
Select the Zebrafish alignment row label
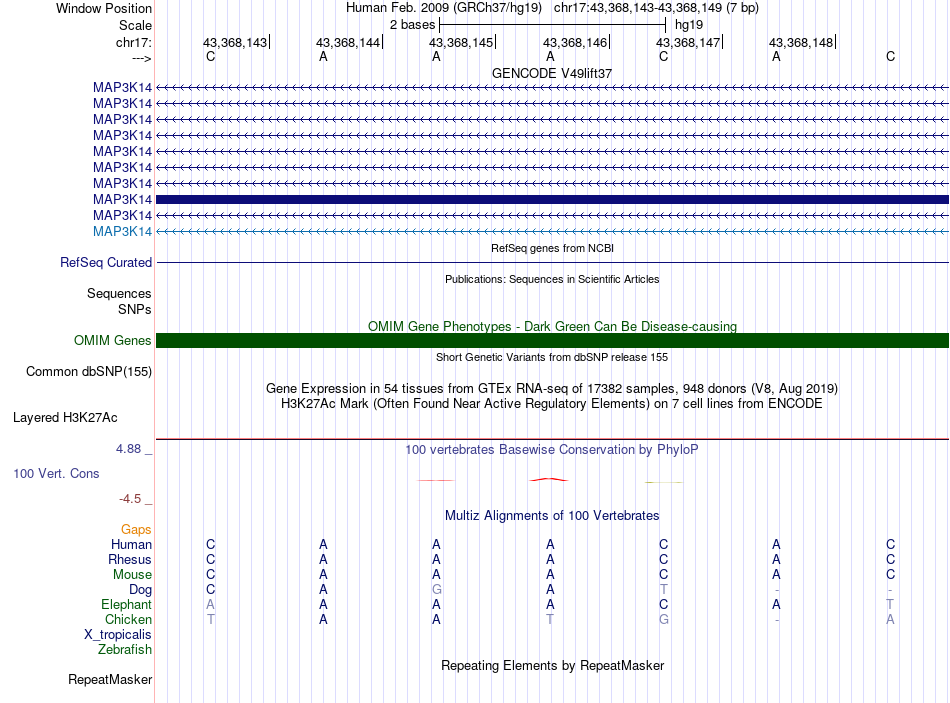pos(125,649)
